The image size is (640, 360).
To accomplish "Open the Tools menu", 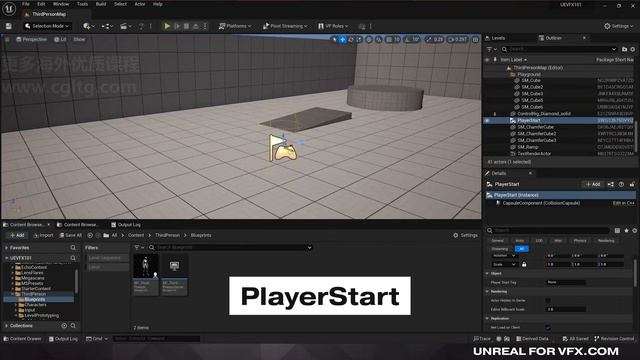I will tap(82, 4).
